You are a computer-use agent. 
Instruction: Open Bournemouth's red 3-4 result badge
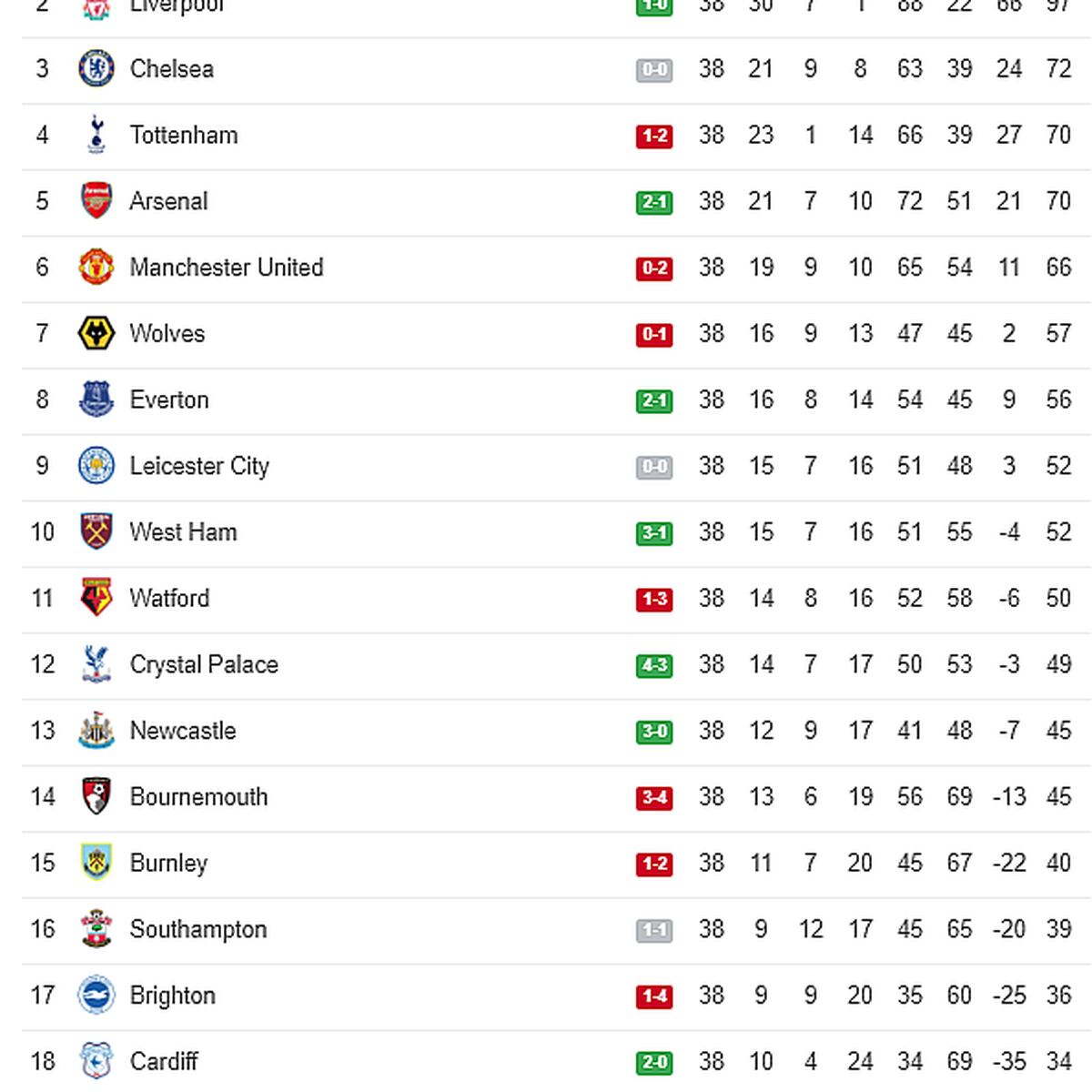click(654, 798)
